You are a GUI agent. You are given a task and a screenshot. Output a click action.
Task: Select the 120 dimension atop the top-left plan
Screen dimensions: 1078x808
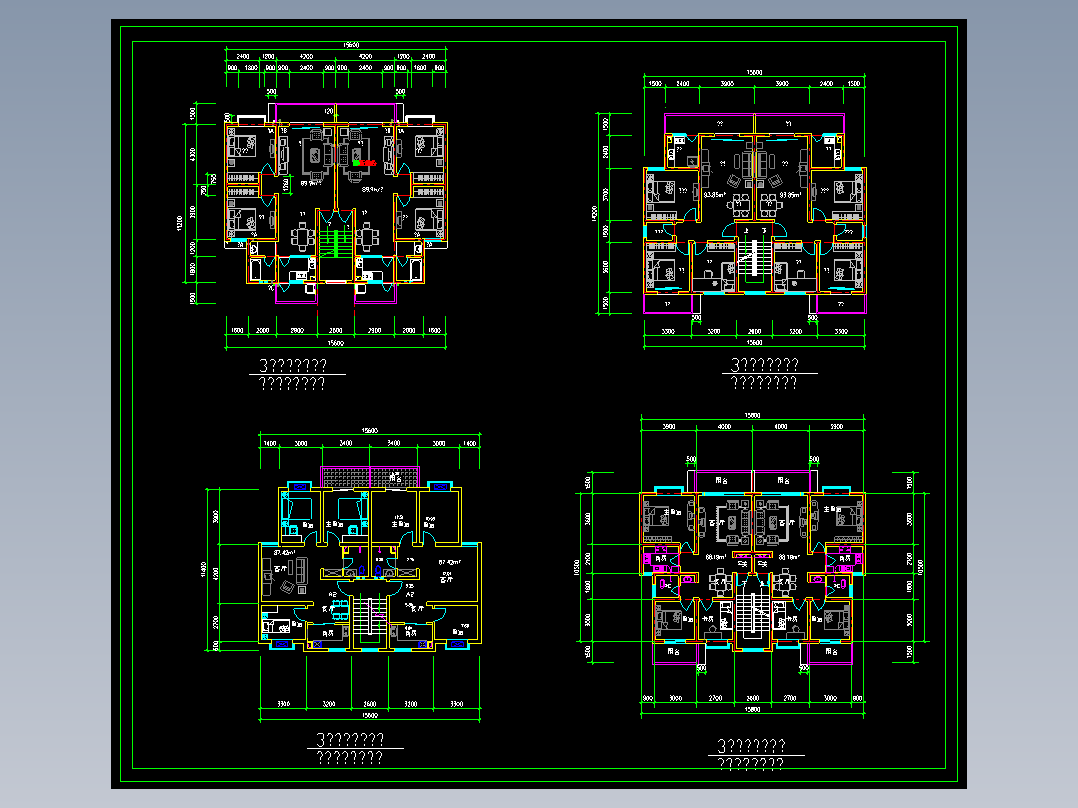[329, 111]
